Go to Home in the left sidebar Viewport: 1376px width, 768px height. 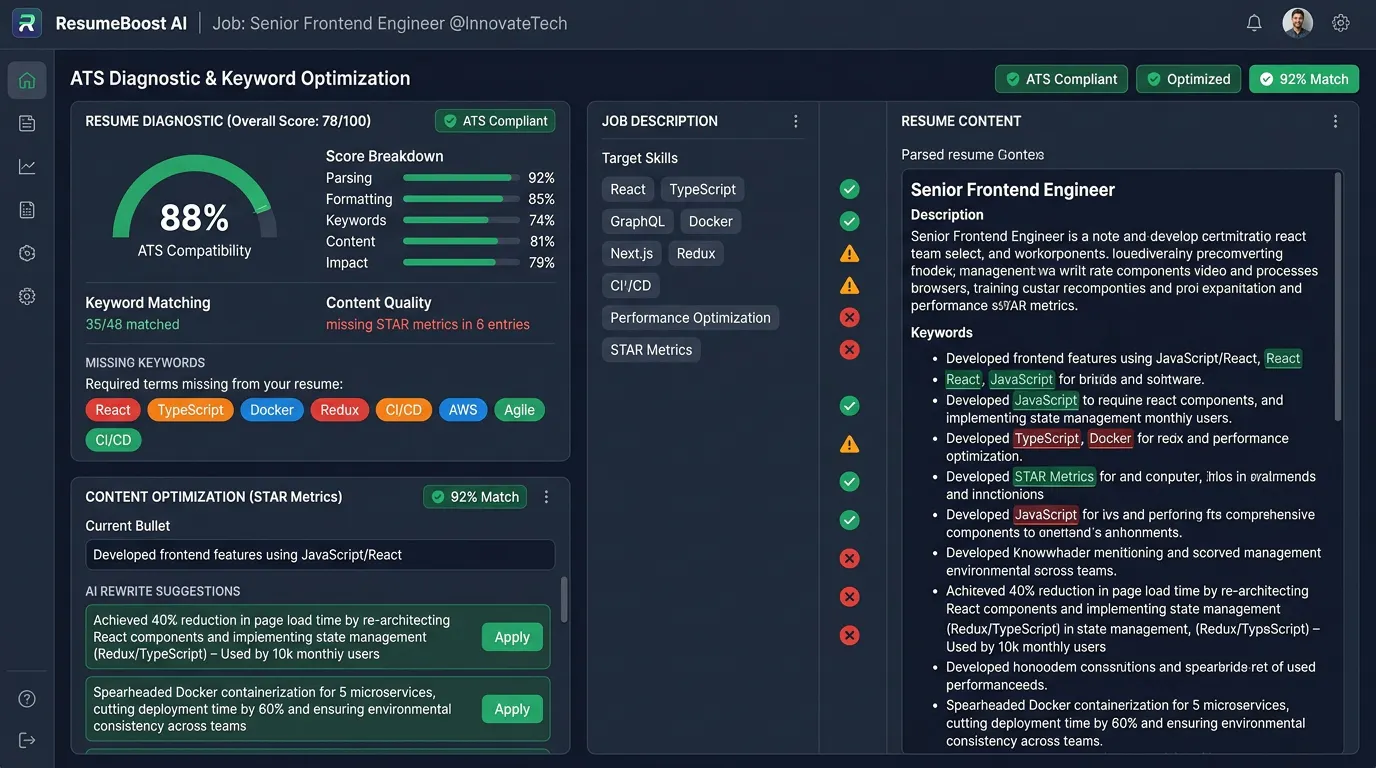27,80
